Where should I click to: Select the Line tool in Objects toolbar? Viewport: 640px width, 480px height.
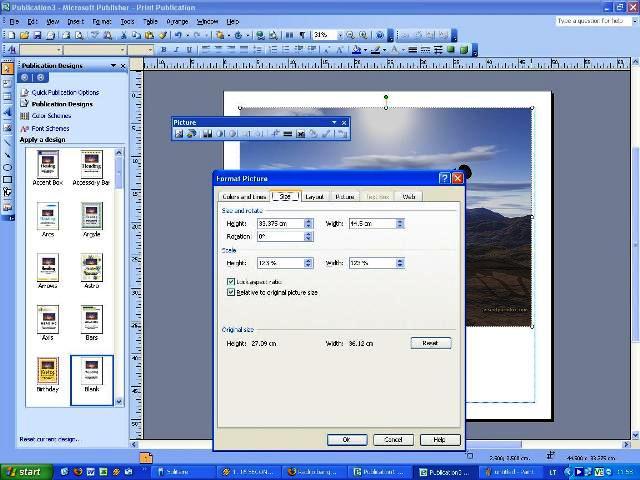click(x=8, y=141)
